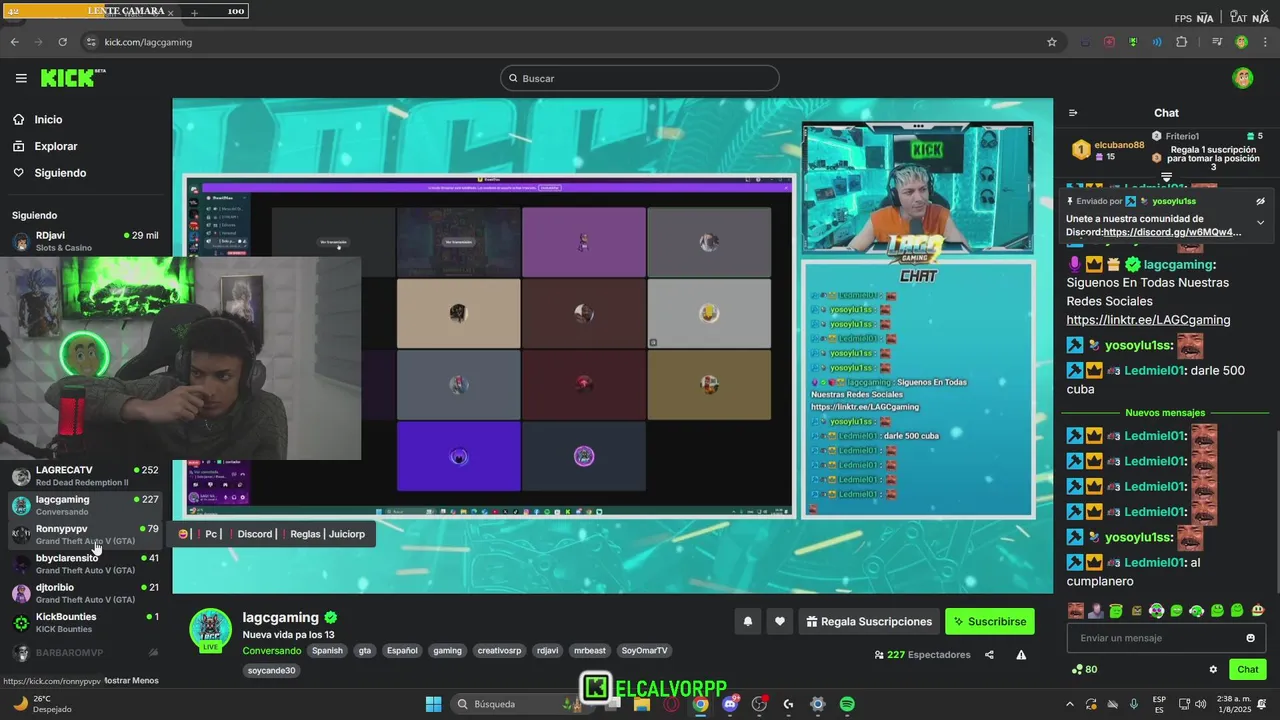Image resolution: width=1280 pixels, height=720 pixels.
Task: Open the browser extensions puzzle icon
Action: click(1181, 42)
